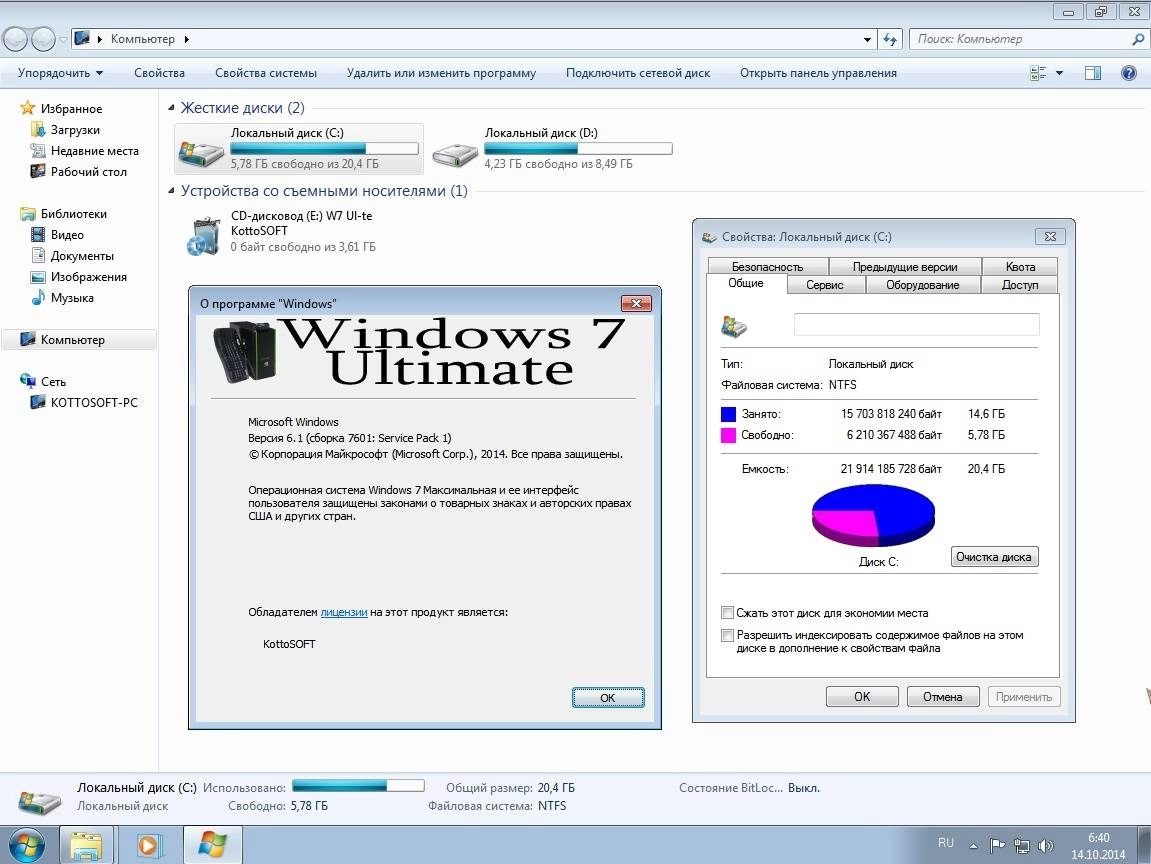Collapse Жесткие диски group
The image size is (1151, 864).
tap(171, 108)
